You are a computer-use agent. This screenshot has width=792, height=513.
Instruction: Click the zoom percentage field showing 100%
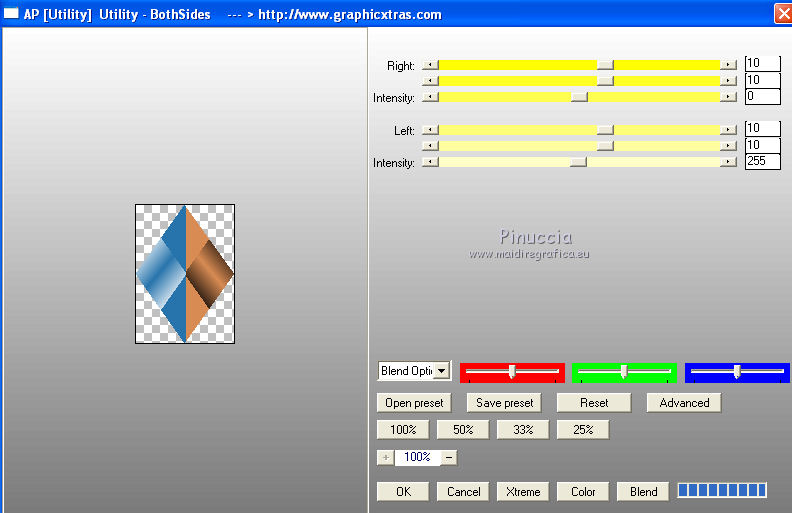pyautogui.click(x=417, y=457)
